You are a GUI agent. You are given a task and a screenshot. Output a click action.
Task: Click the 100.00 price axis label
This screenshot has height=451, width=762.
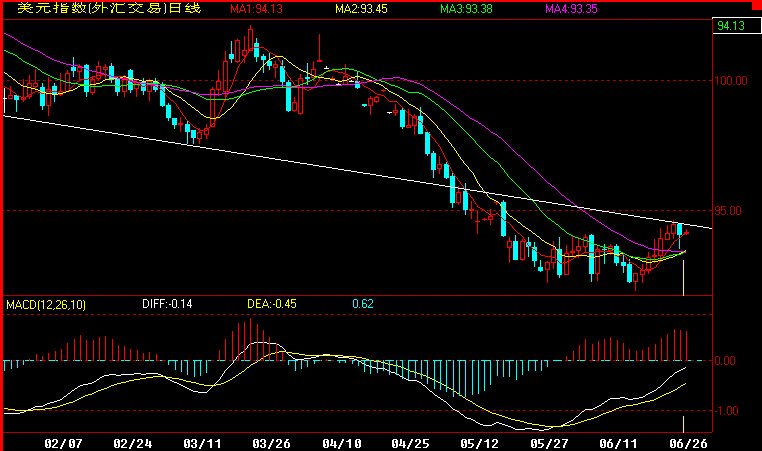coord(733,81)
